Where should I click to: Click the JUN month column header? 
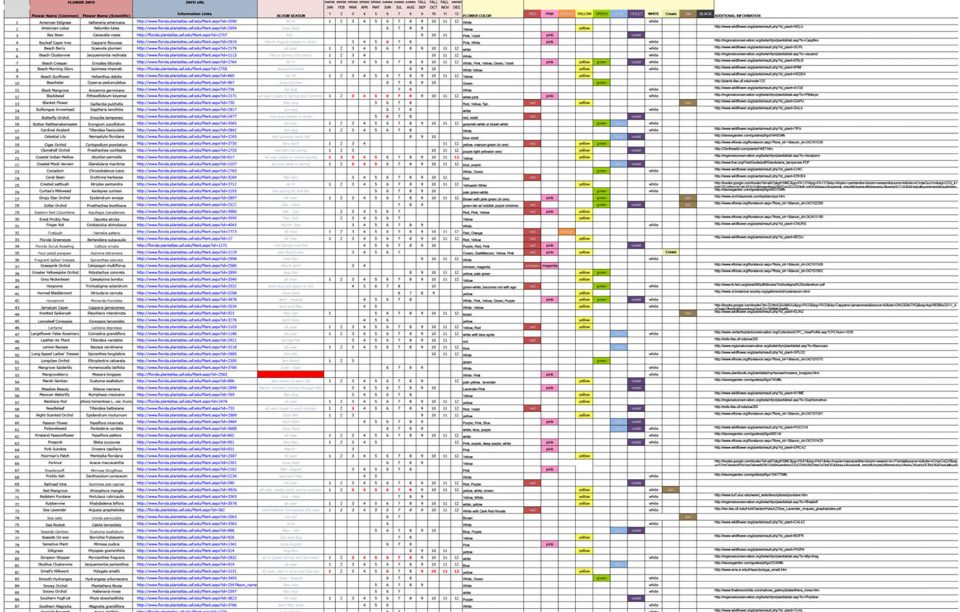(388, 8)
